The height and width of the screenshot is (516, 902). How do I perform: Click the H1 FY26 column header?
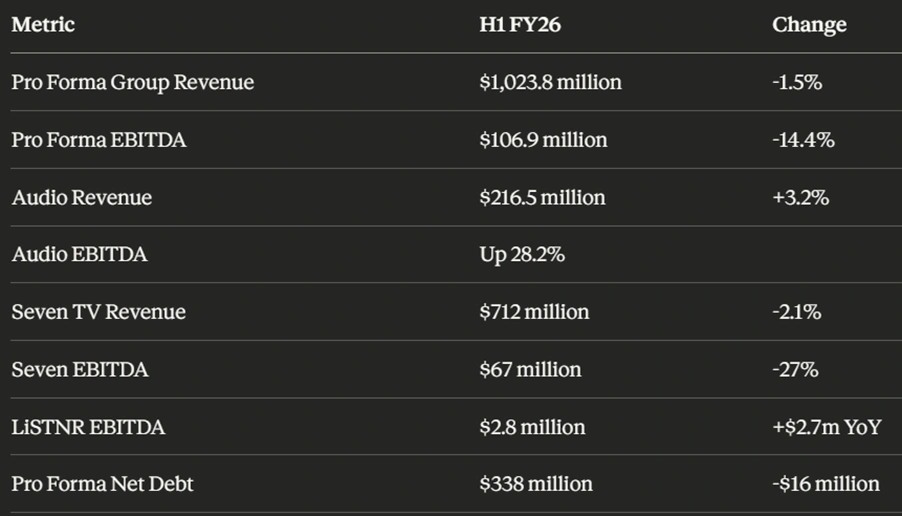click(x=520, y=25)
